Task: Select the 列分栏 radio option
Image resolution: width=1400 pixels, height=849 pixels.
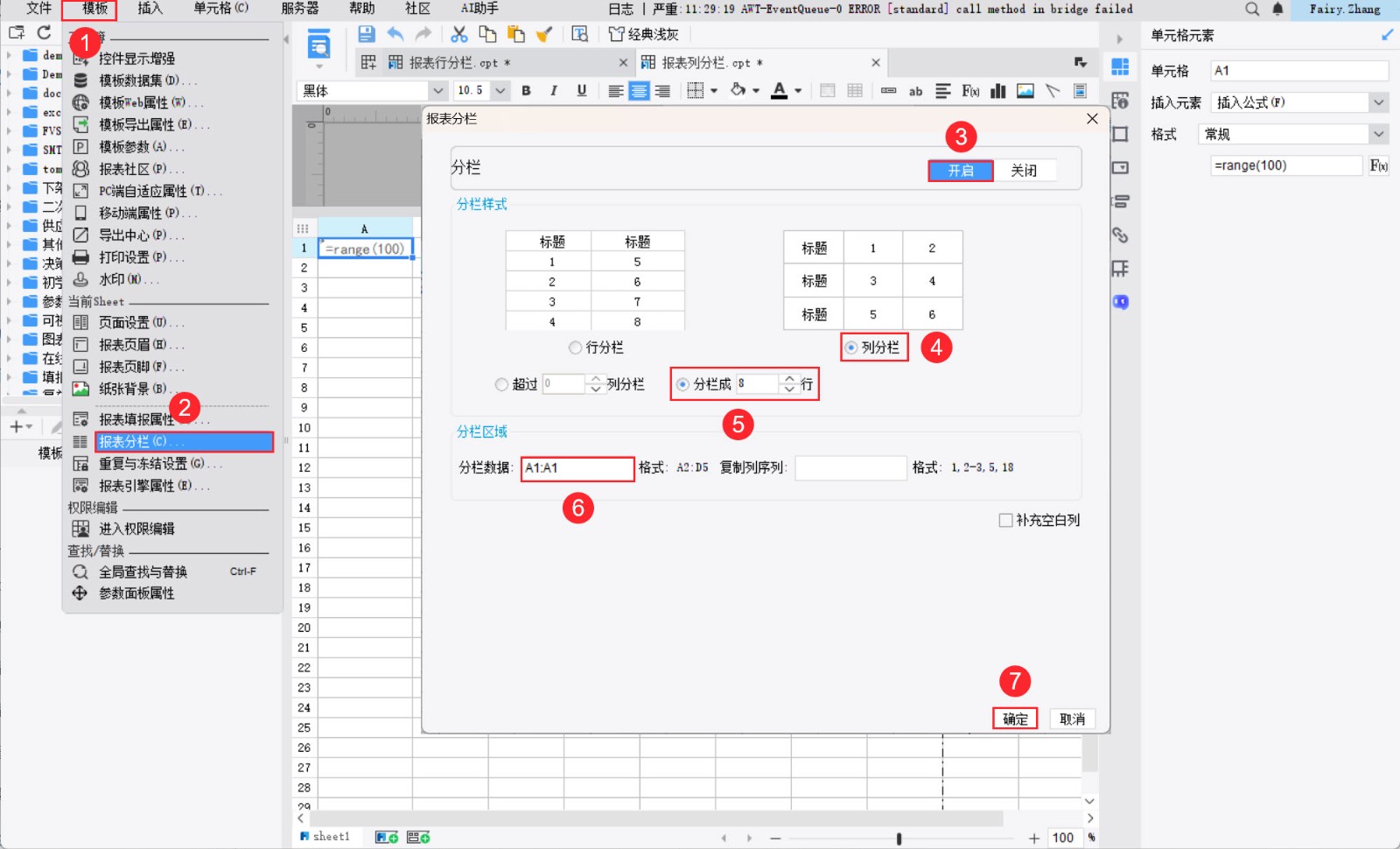Action: point(850,347)
